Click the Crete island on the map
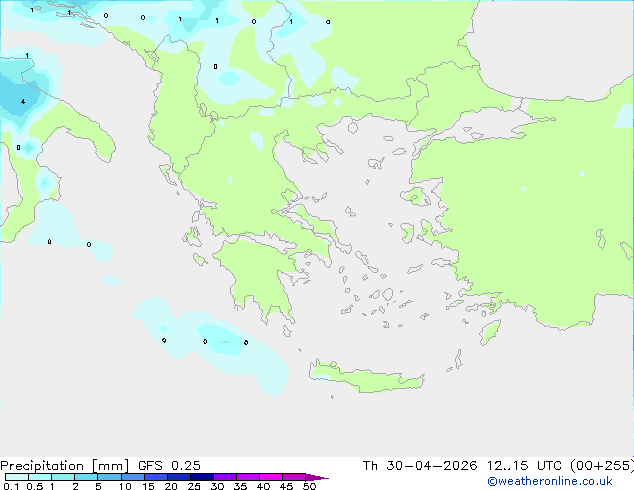634x490 pixels. coord(366,377)
